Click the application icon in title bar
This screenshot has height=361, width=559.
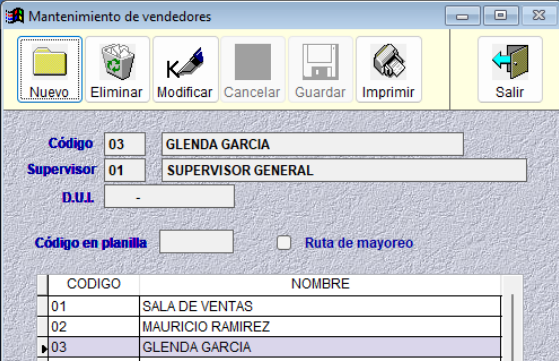(15, 16)
